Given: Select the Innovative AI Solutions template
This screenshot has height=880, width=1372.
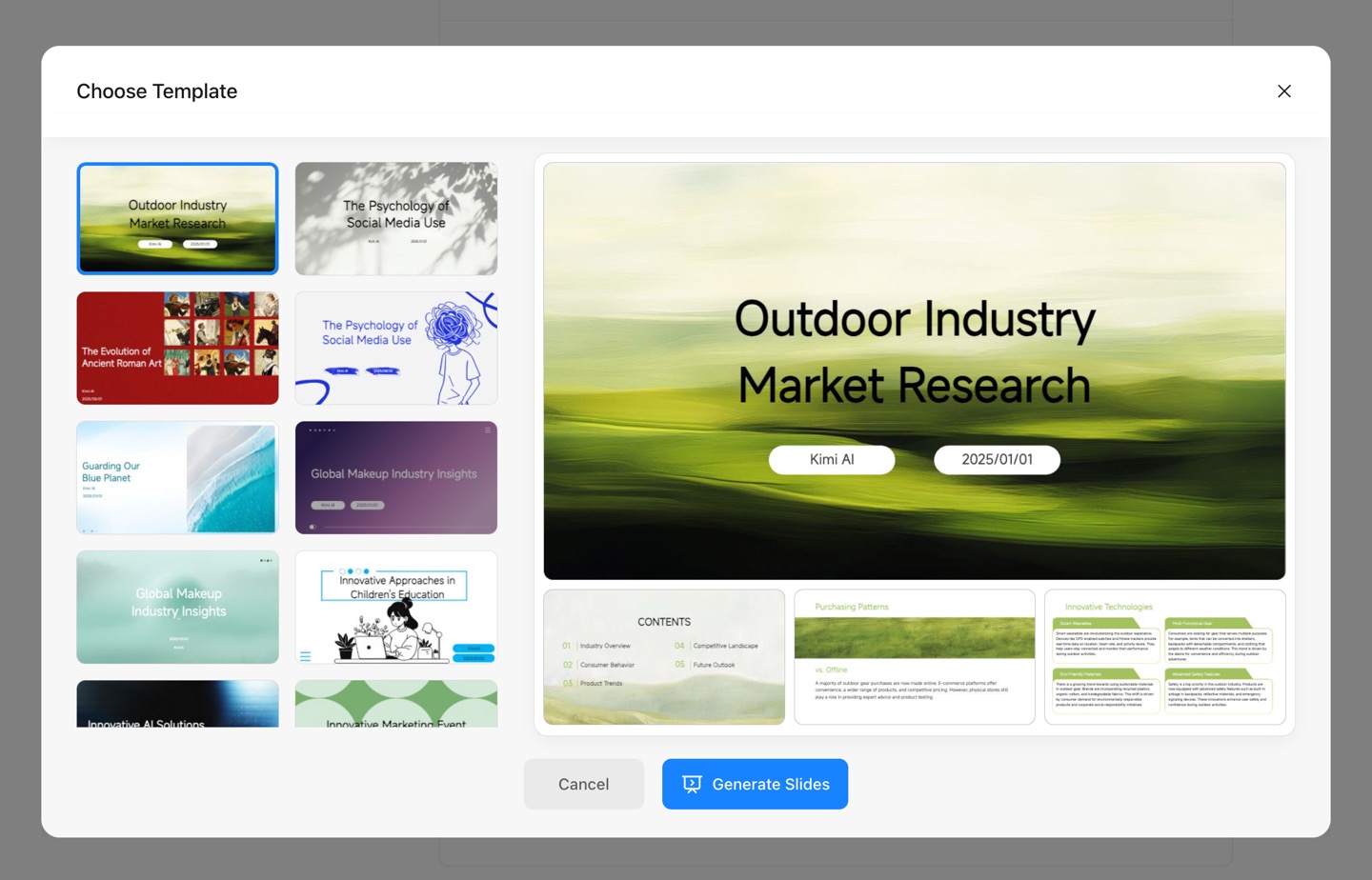Looking at the screenshot, I should (x=177, y=704).
